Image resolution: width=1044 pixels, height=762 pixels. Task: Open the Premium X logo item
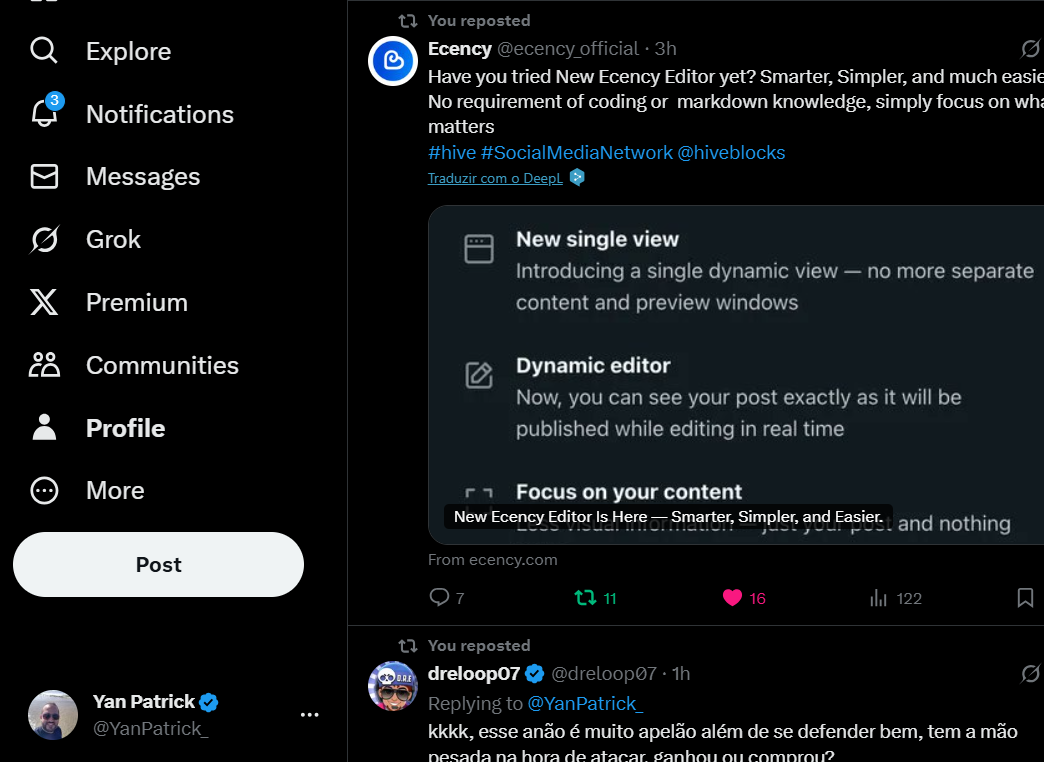coord(44,302)
